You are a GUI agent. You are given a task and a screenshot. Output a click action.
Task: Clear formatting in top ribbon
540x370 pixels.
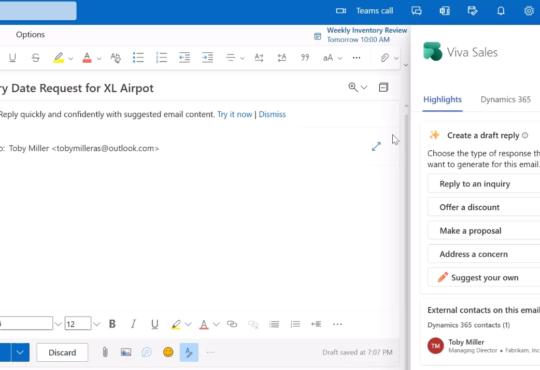click(115, 58)
